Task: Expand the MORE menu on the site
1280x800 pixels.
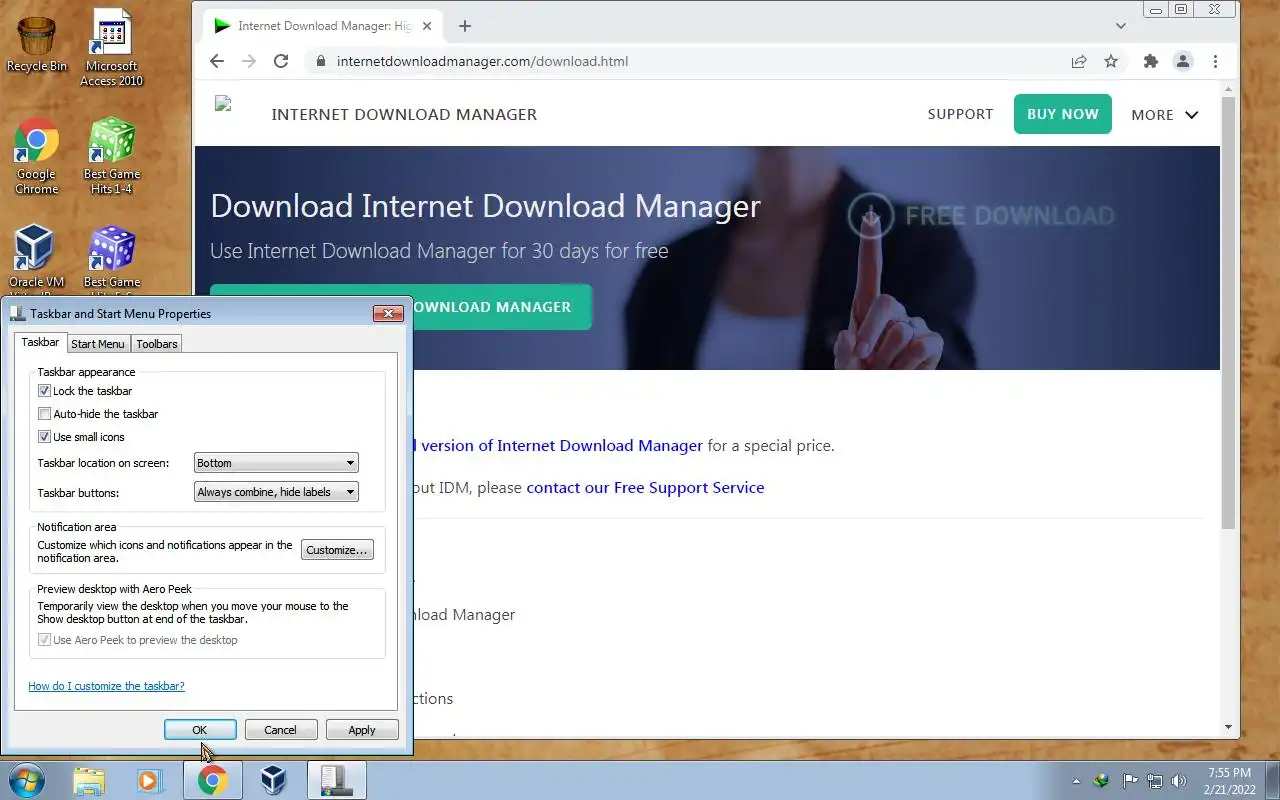Action: pyautogui.click(x=1164, y=115)
